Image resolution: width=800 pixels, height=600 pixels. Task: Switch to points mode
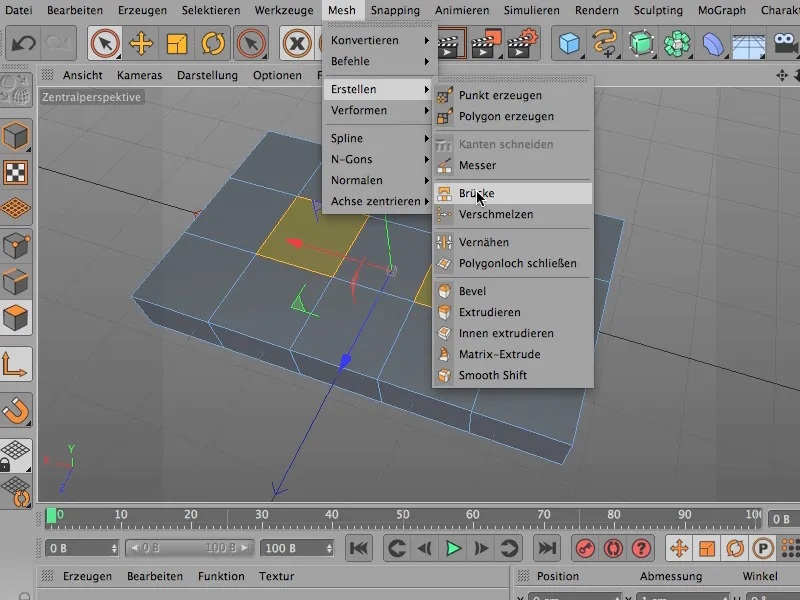click(16, 246)
